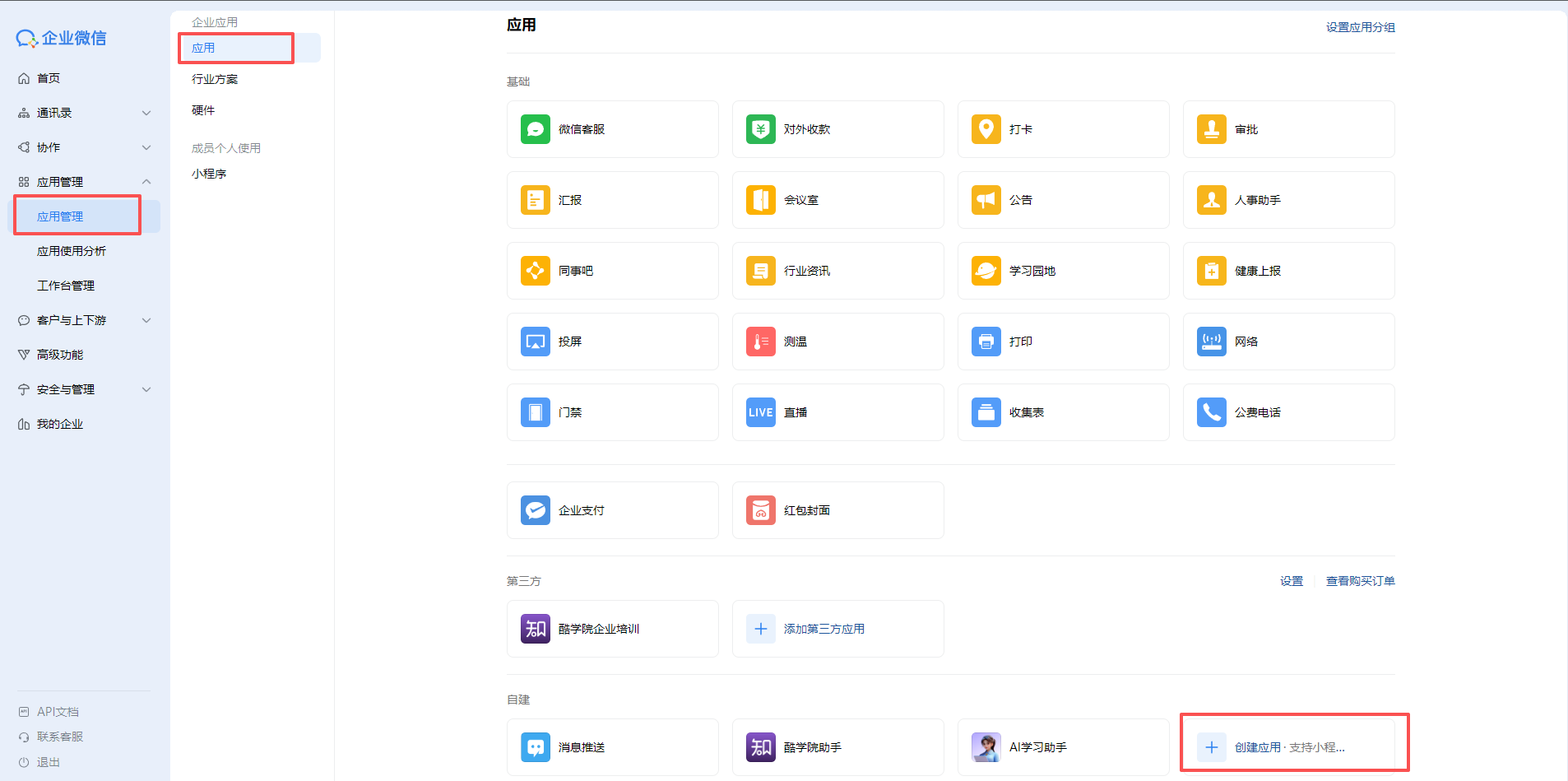Screen dimensions: 1568x781
Task: Click the 对外收款 green yen icon
Action: (x=761, y=129)
